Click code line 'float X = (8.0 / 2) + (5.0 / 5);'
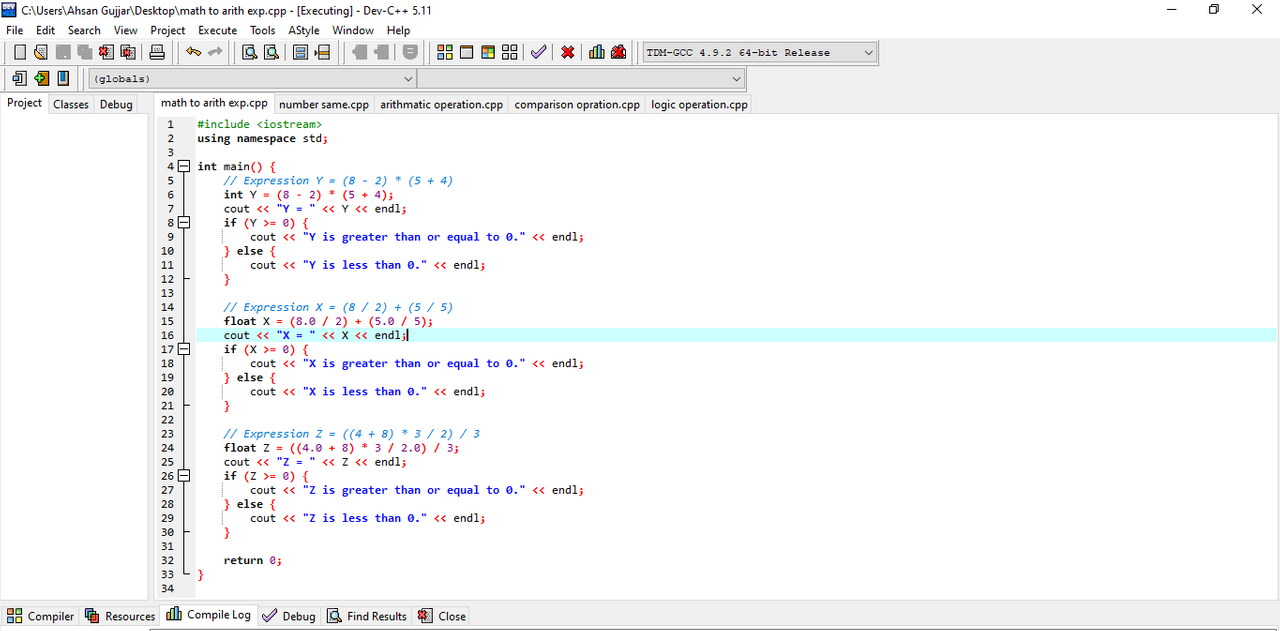 click(328, 321)
